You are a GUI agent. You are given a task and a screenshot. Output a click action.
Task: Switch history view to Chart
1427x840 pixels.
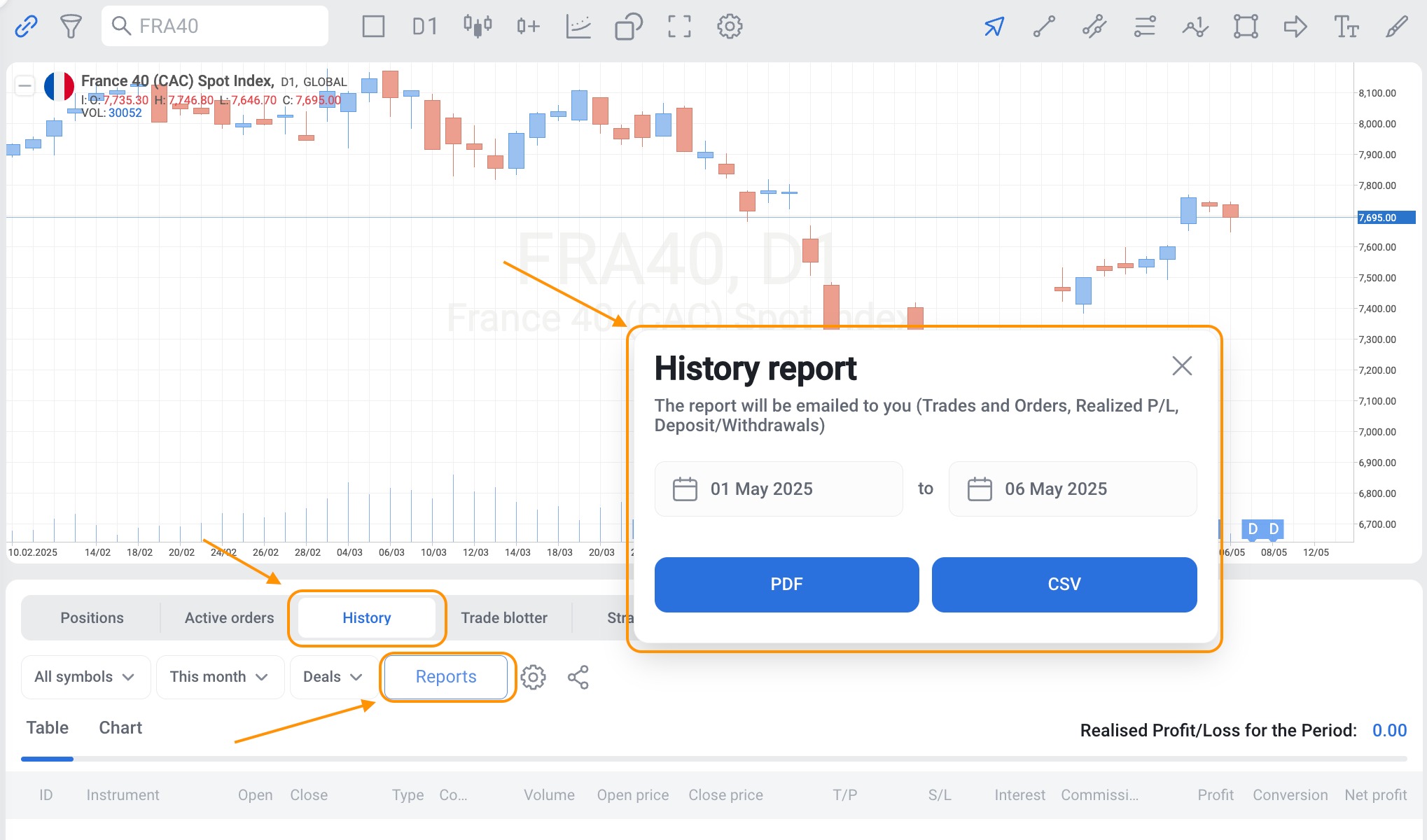[120, 728]
